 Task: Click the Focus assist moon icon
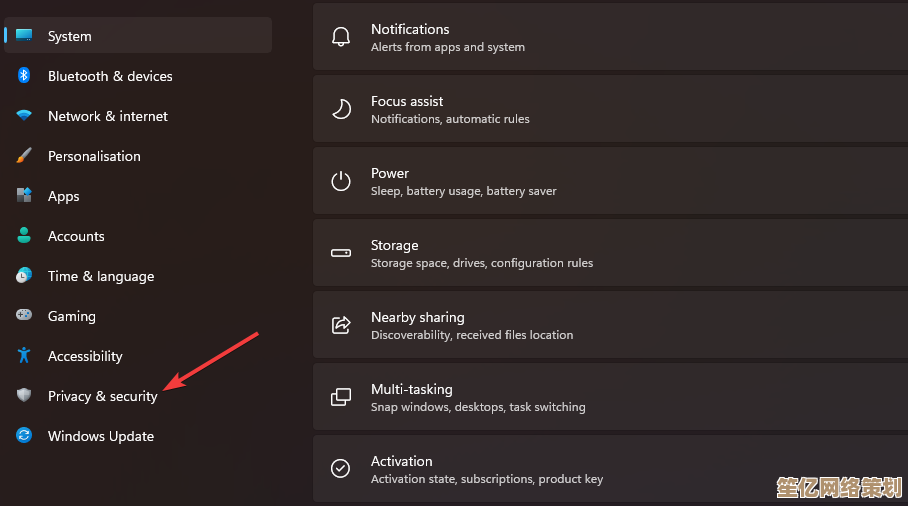pos(340,109)
